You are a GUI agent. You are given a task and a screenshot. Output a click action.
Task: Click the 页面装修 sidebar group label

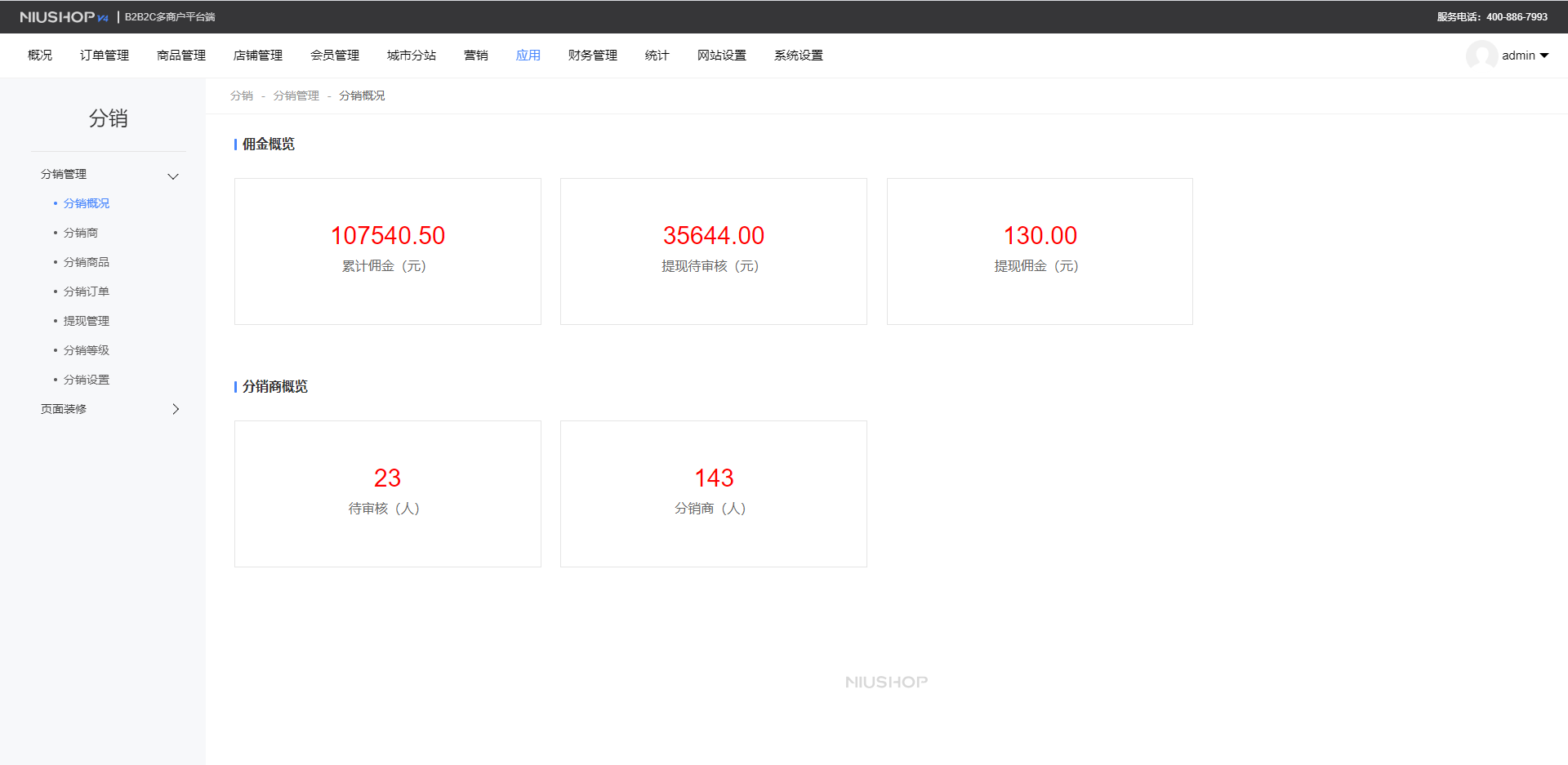pyautogui.click(x=64, y=409)
